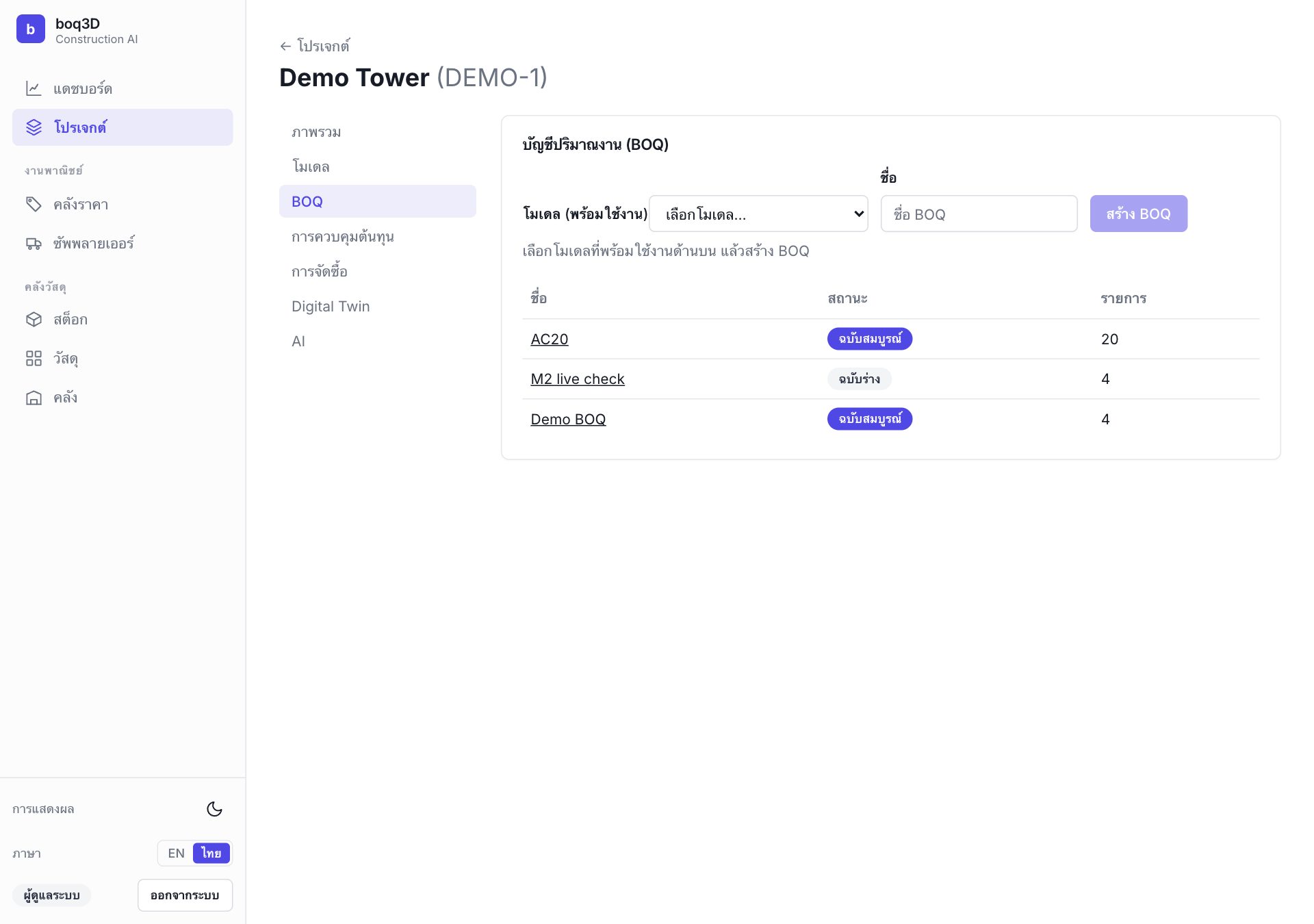The width and height of the screenshot is (1314, 924).
Task: Go to โปรเจกต์ in sidebar
Action: [x=123, y=127]
